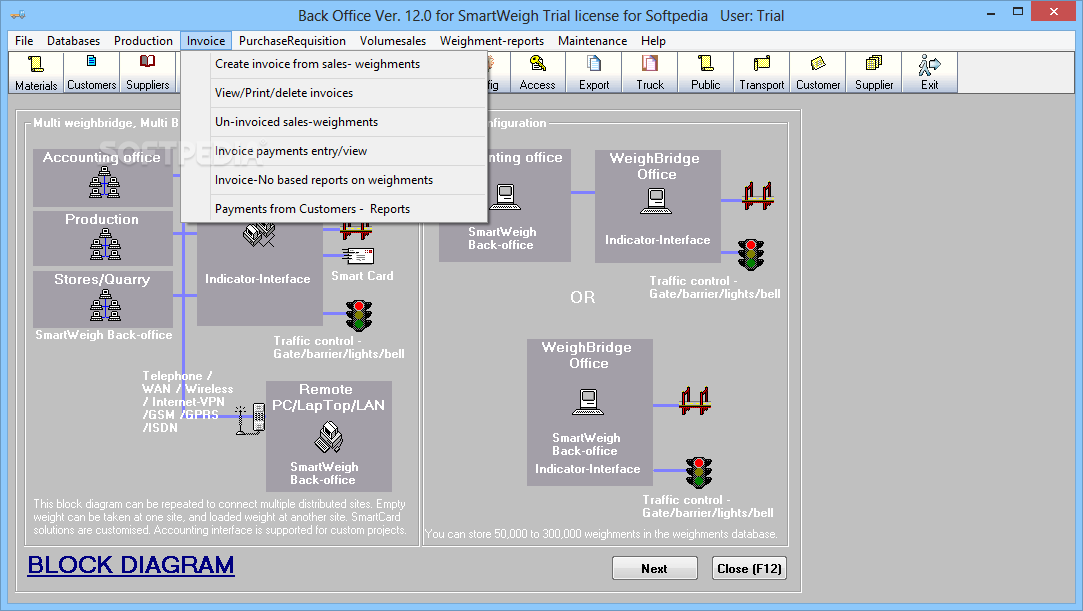Viewport: 1083px width, 611px height.
Task: Click 'SmartWeigh Back-office' caption under Stores/Quarry
Action: pos(104,335)
